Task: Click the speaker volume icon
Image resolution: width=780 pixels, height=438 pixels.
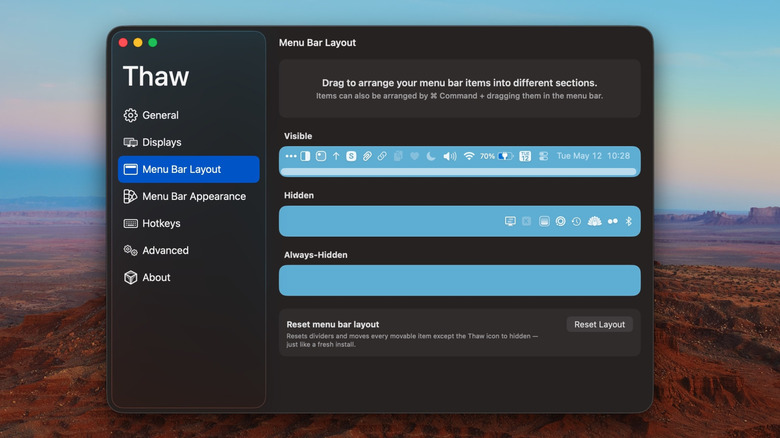Action: (450, 156)
